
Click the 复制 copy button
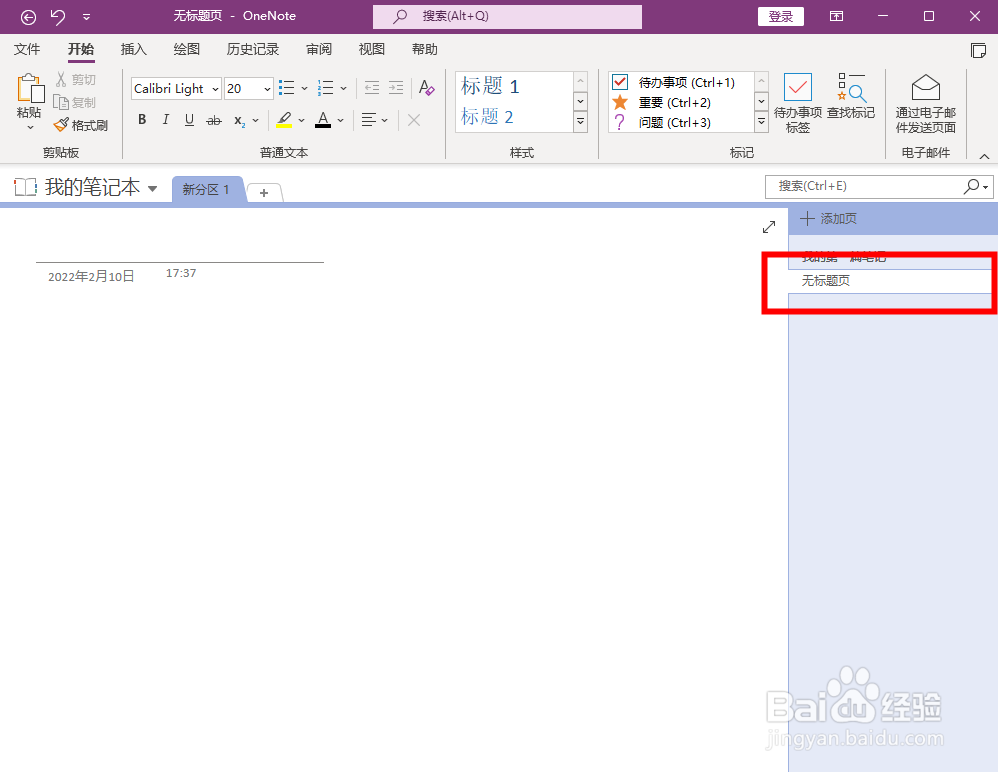tap(74, 102)
